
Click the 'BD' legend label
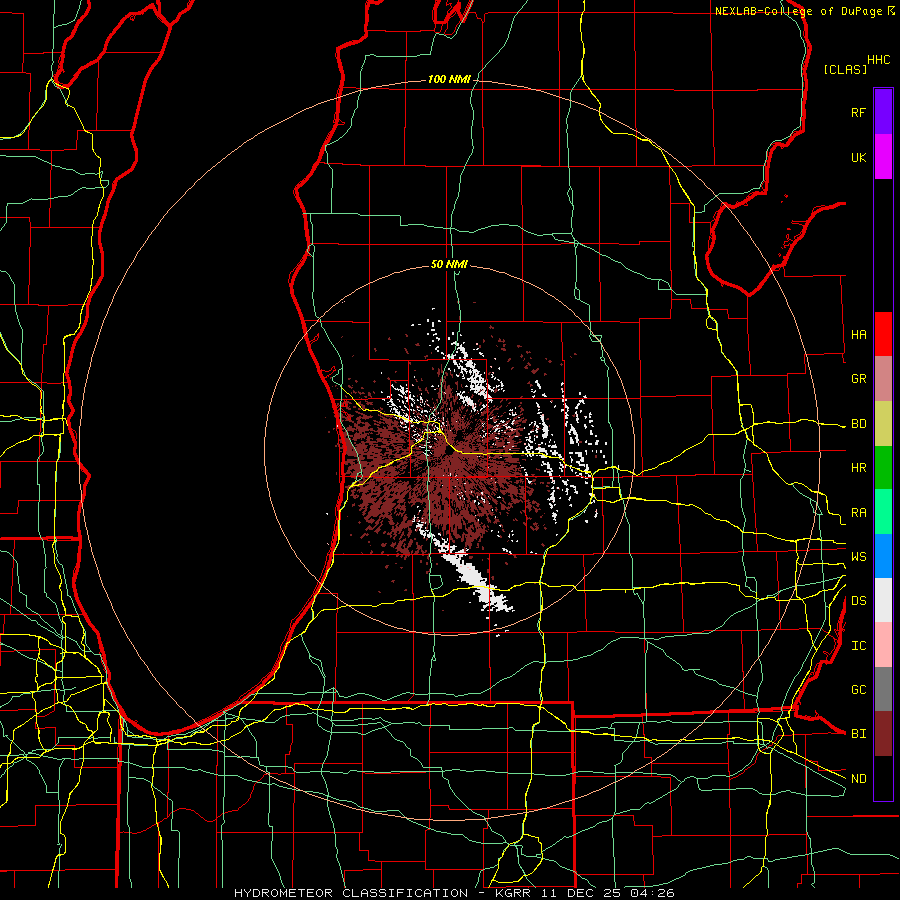coord(858,424)
